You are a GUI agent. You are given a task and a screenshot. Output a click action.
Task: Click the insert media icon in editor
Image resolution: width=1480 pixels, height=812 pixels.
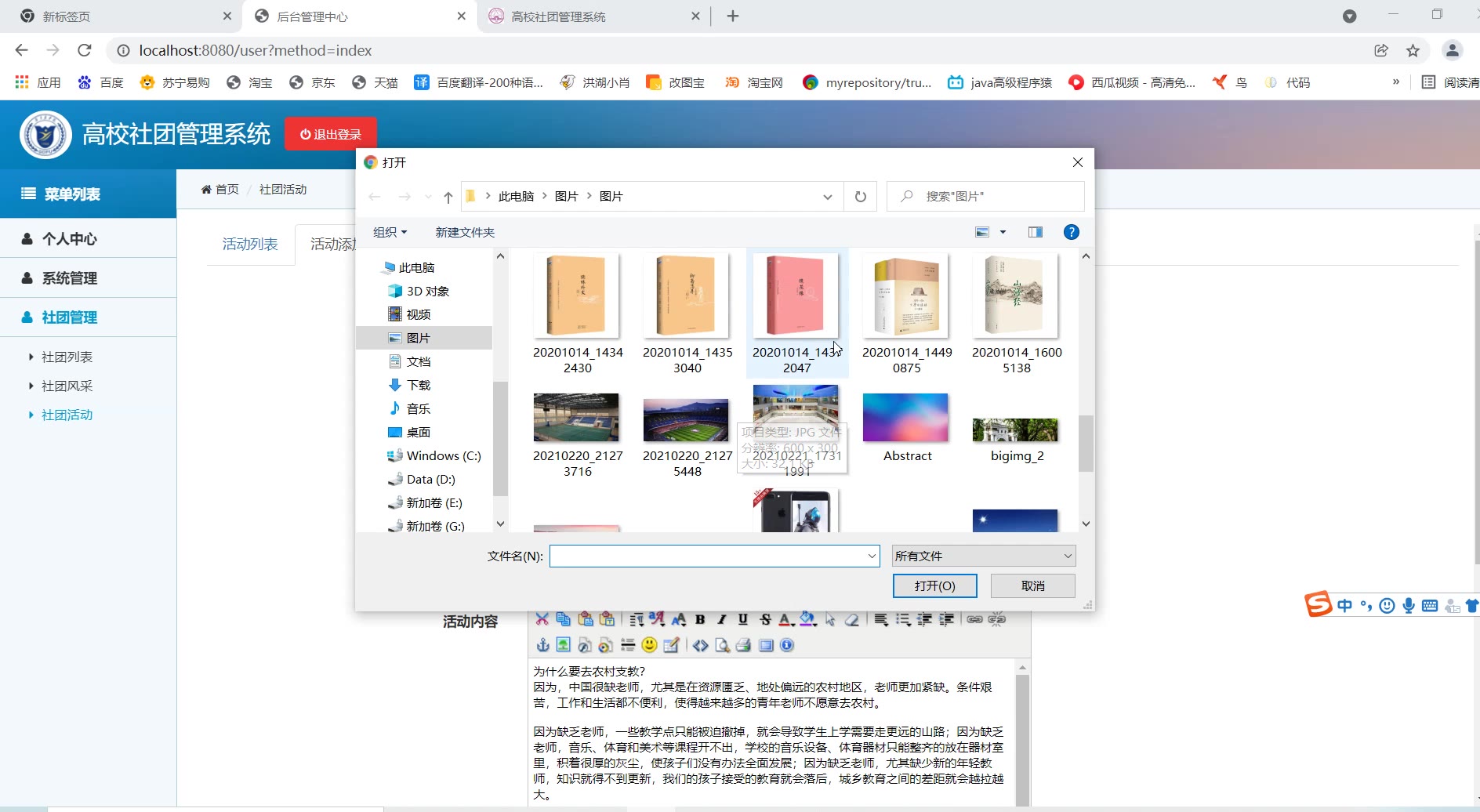click(605, 645)
